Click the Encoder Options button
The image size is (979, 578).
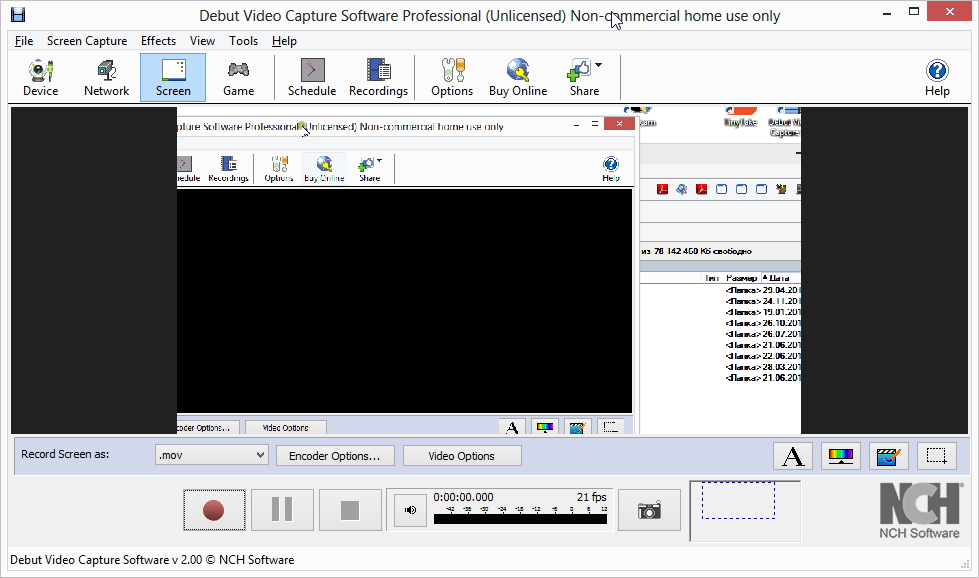tap(335, 456)
